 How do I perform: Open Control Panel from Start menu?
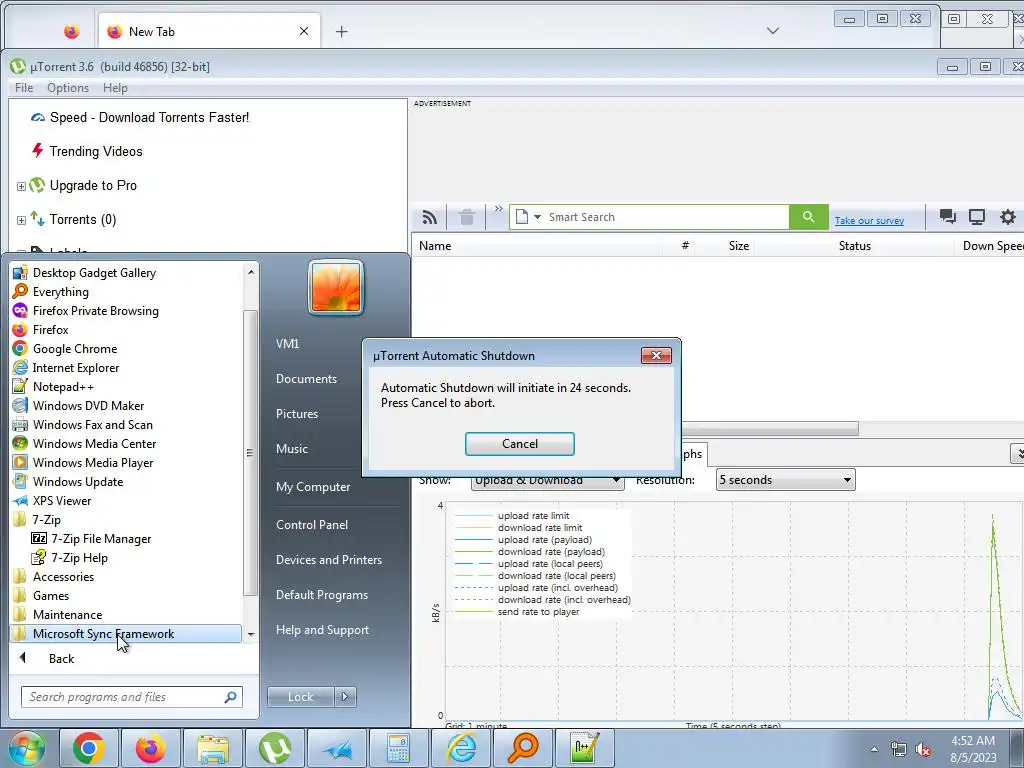coord(312,525)
